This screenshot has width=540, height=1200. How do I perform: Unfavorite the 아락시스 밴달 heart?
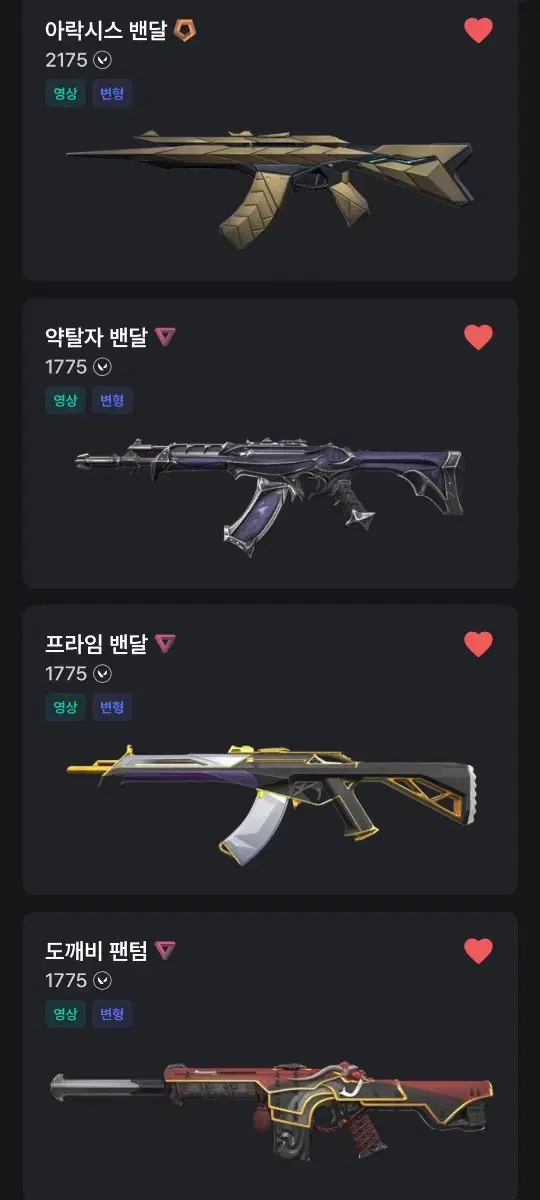pyautogui.click(x=479, y=31)
